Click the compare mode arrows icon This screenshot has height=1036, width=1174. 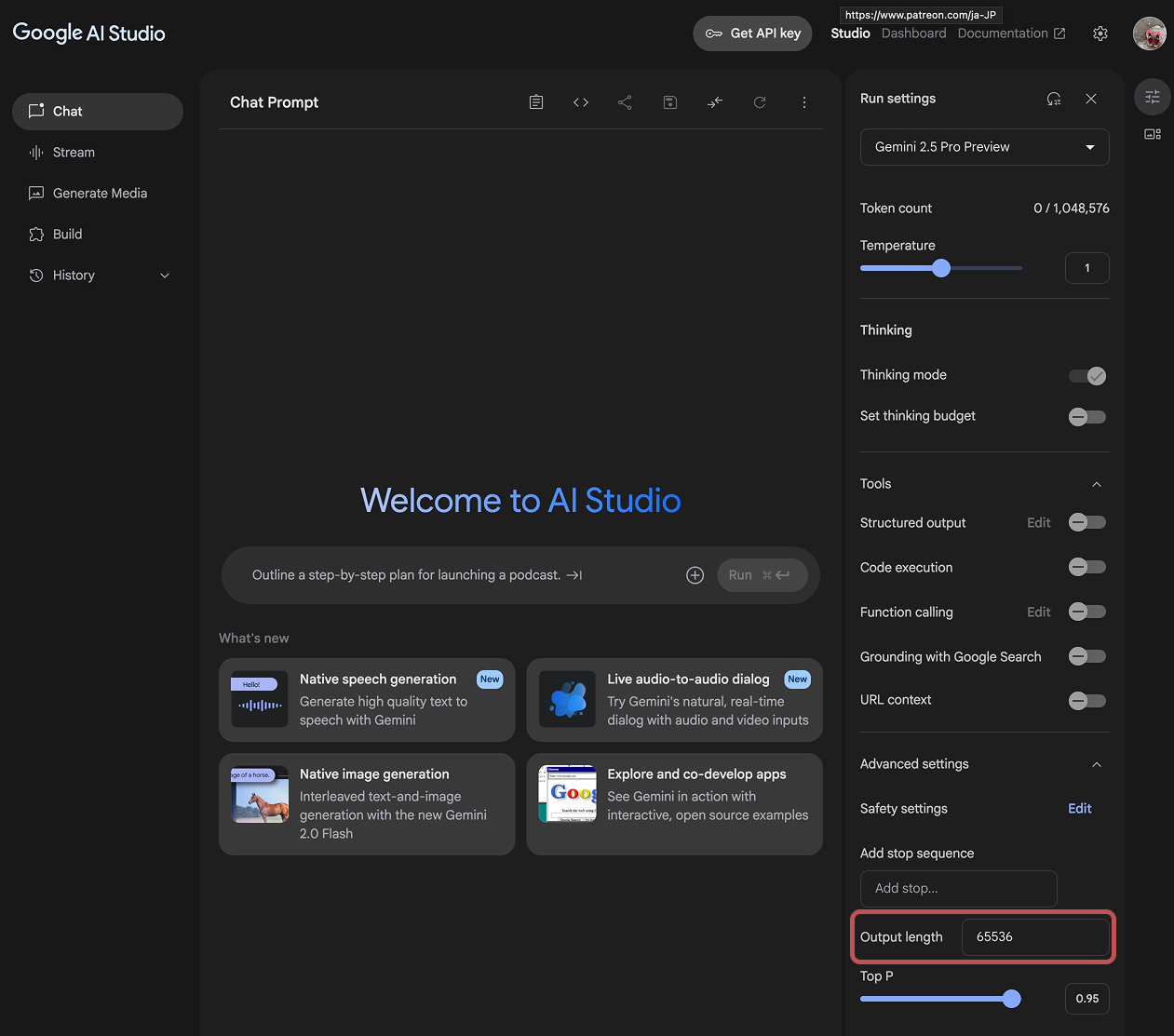[715, 102]
